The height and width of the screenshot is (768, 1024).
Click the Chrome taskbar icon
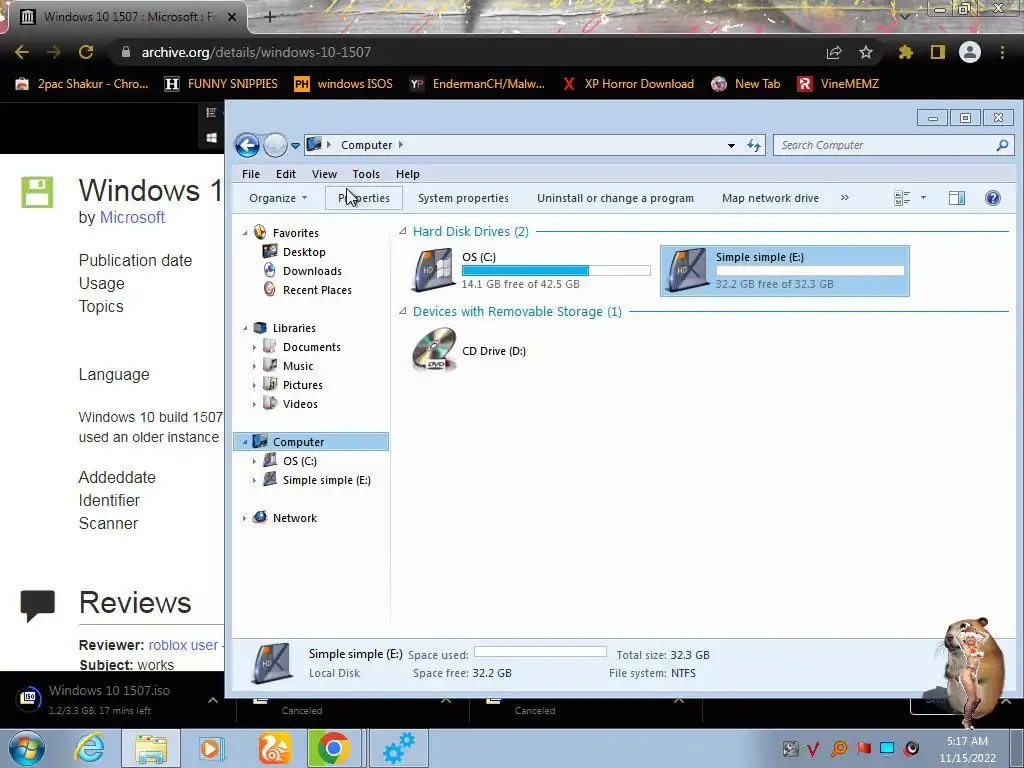coord(333,748)
